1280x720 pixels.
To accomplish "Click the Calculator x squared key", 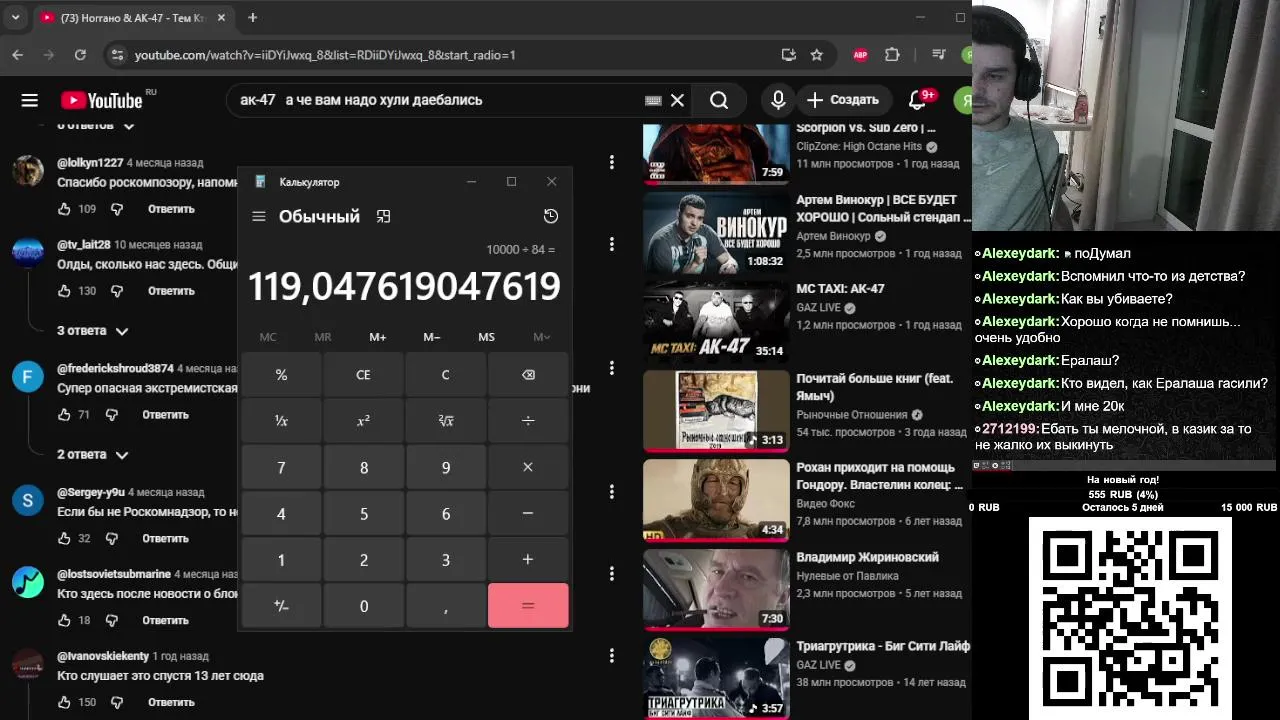I will point(363,421).
